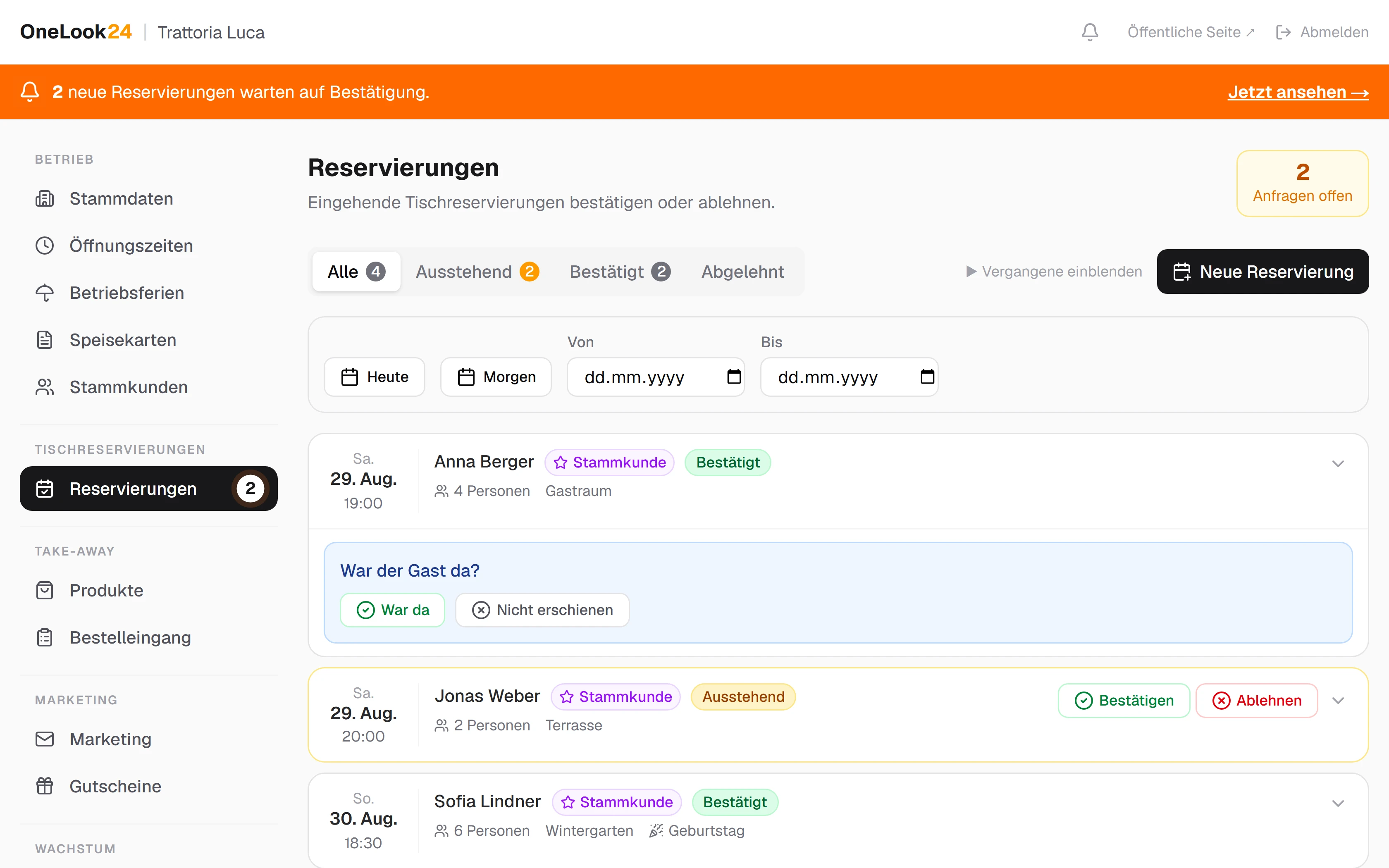Open Stammdaten in the sidebar
Viewport: 1389px width, 868px height.
point(149,199)
